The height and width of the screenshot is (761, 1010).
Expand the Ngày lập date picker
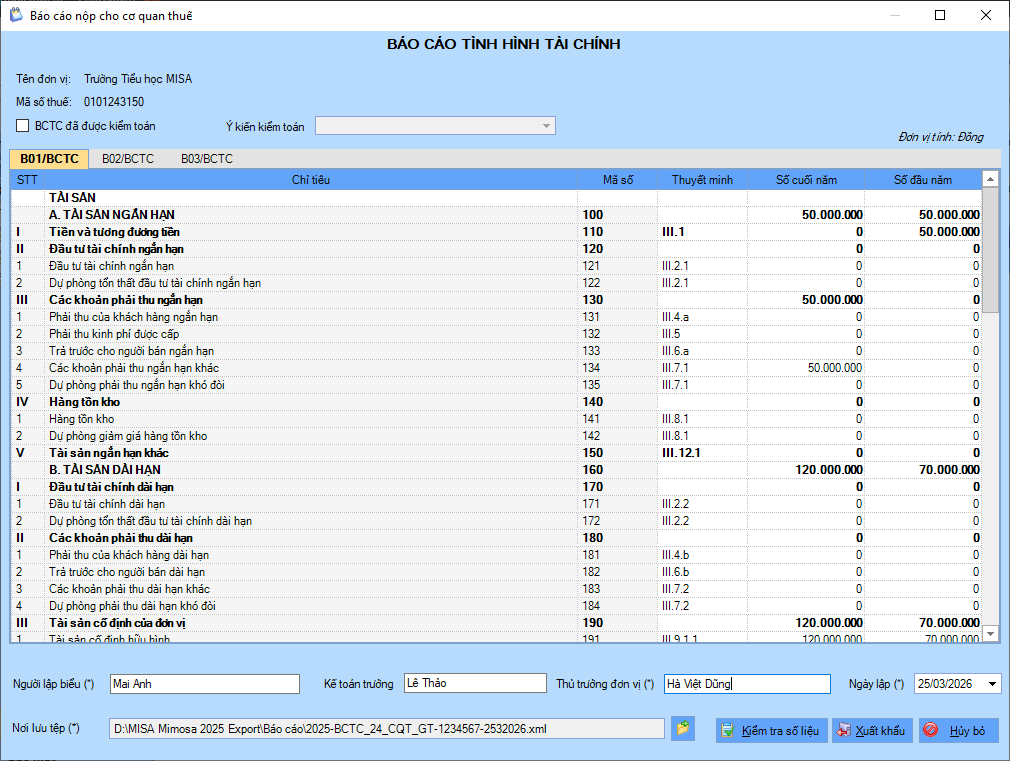[991, 684]
